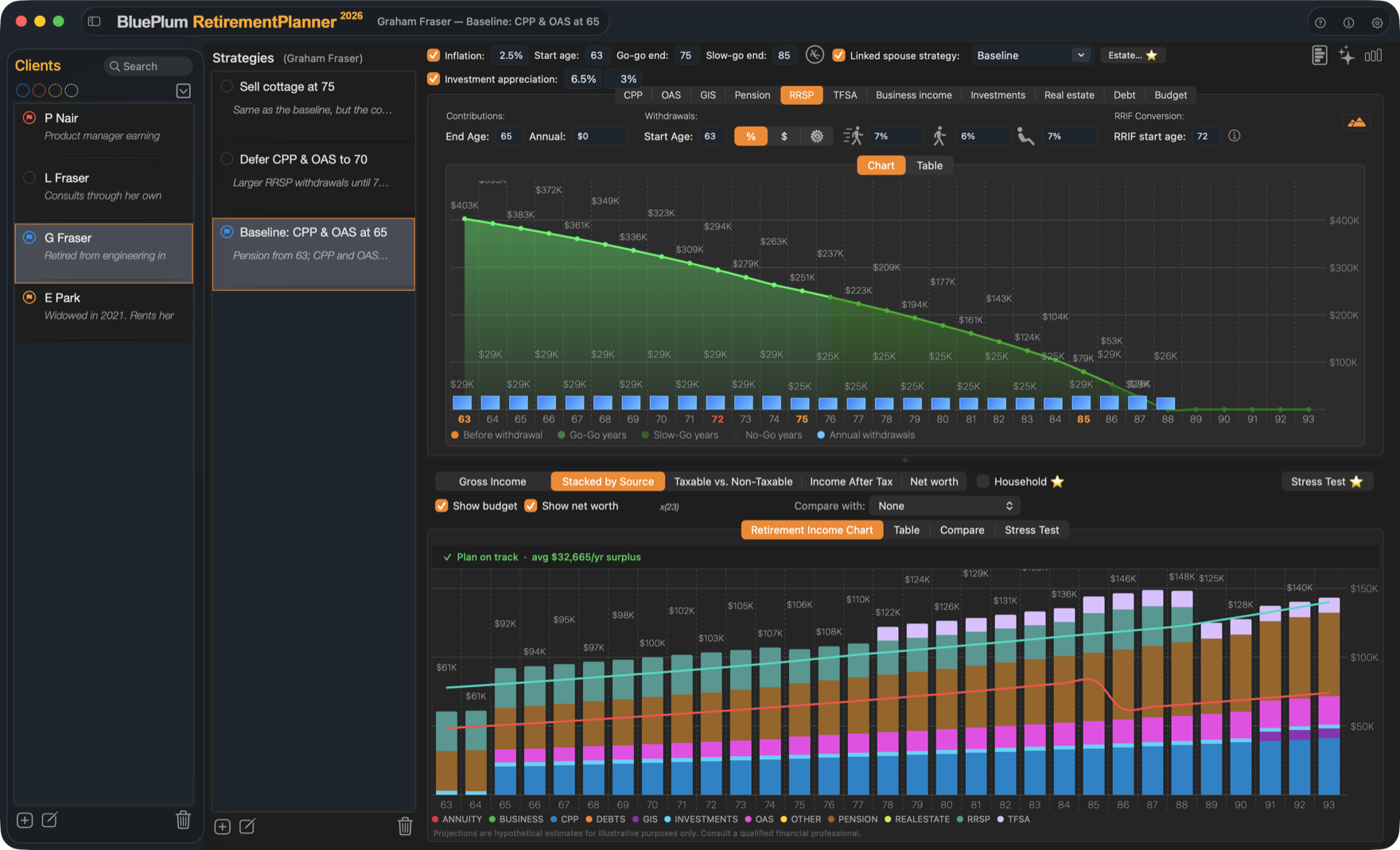Image resolution: width=1400 pixels, height=850 pixels.
Task: Open the settings gear in title bar
Action: tap(1377, 22)
